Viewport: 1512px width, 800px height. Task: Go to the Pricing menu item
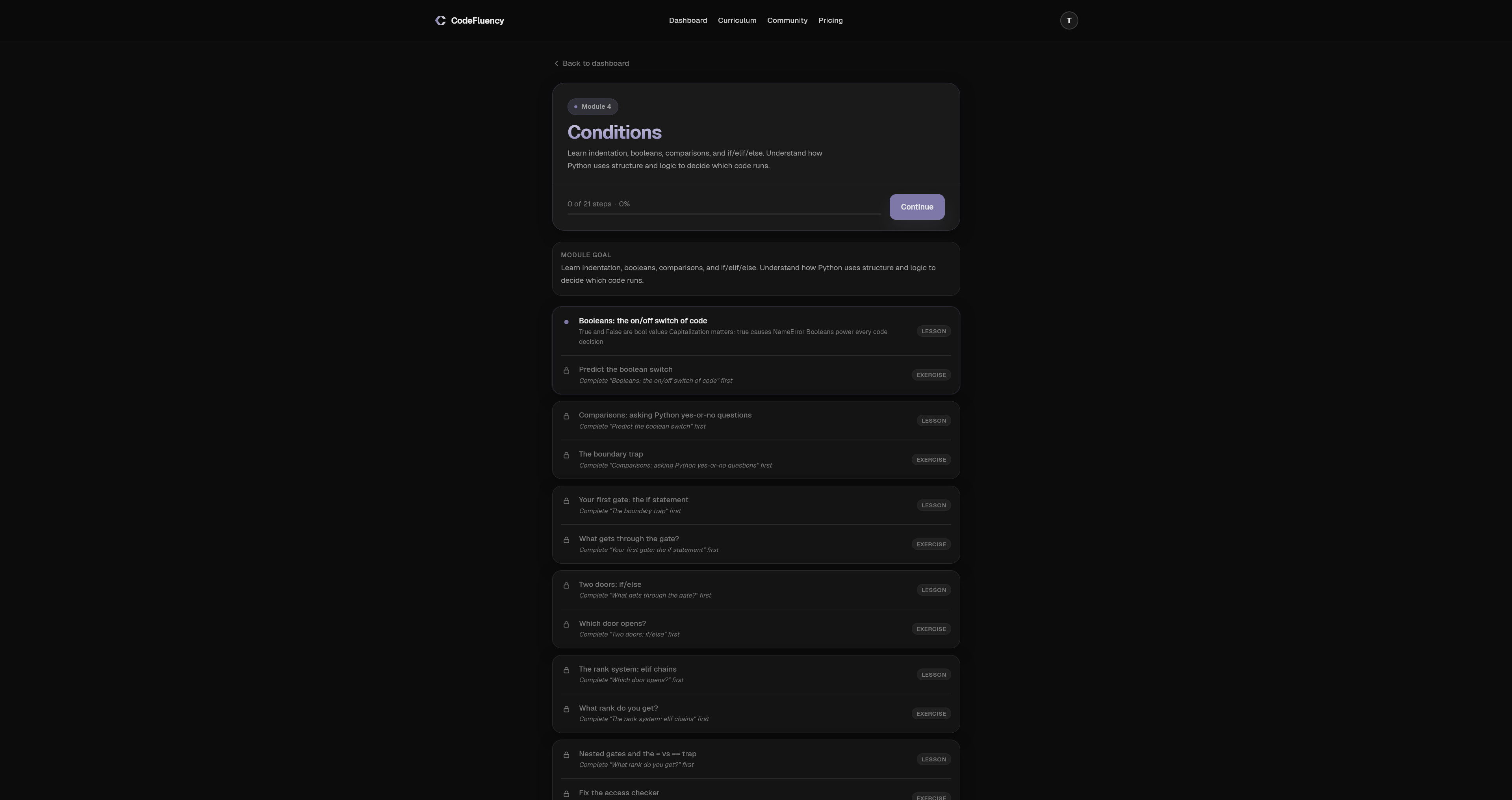coord(830,20)
